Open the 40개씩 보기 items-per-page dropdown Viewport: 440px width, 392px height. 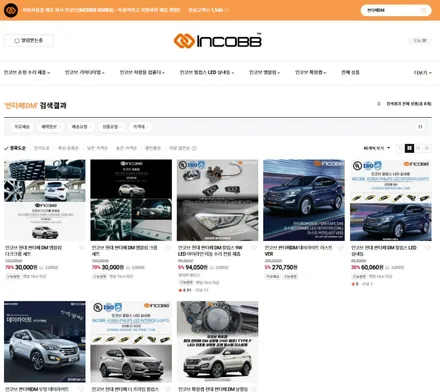point(376,148)
